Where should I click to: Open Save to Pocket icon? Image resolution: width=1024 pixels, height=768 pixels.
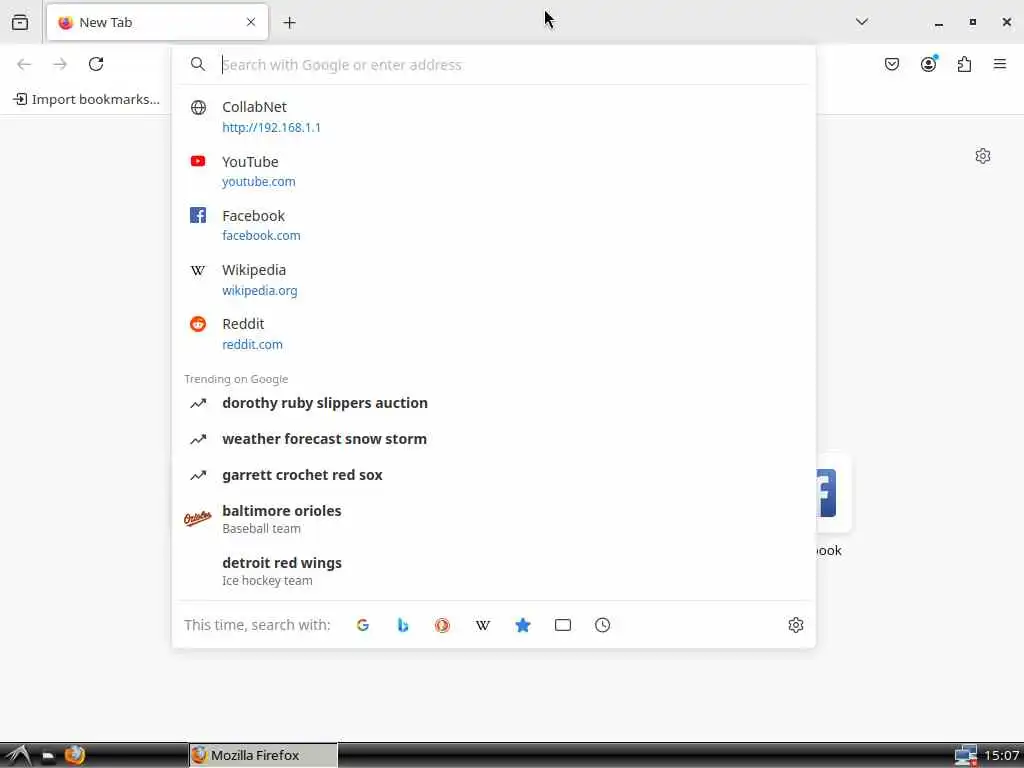(x=892, y=64)
